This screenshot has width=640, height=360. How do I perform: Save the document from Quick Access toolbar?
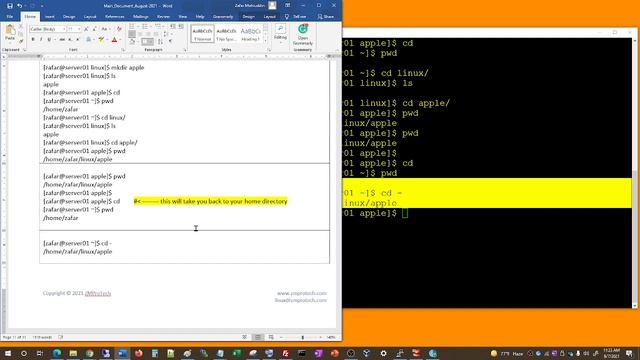coord(10,6)
